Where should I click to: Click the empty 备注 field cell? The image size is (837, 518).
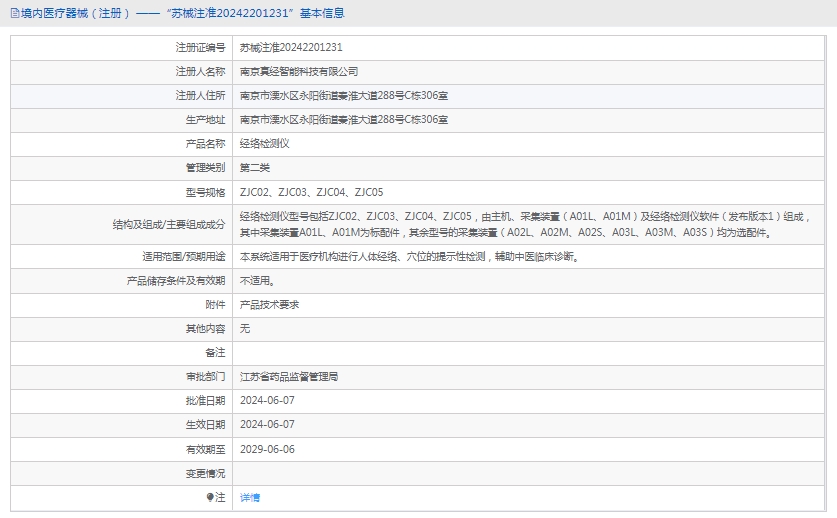530,353
